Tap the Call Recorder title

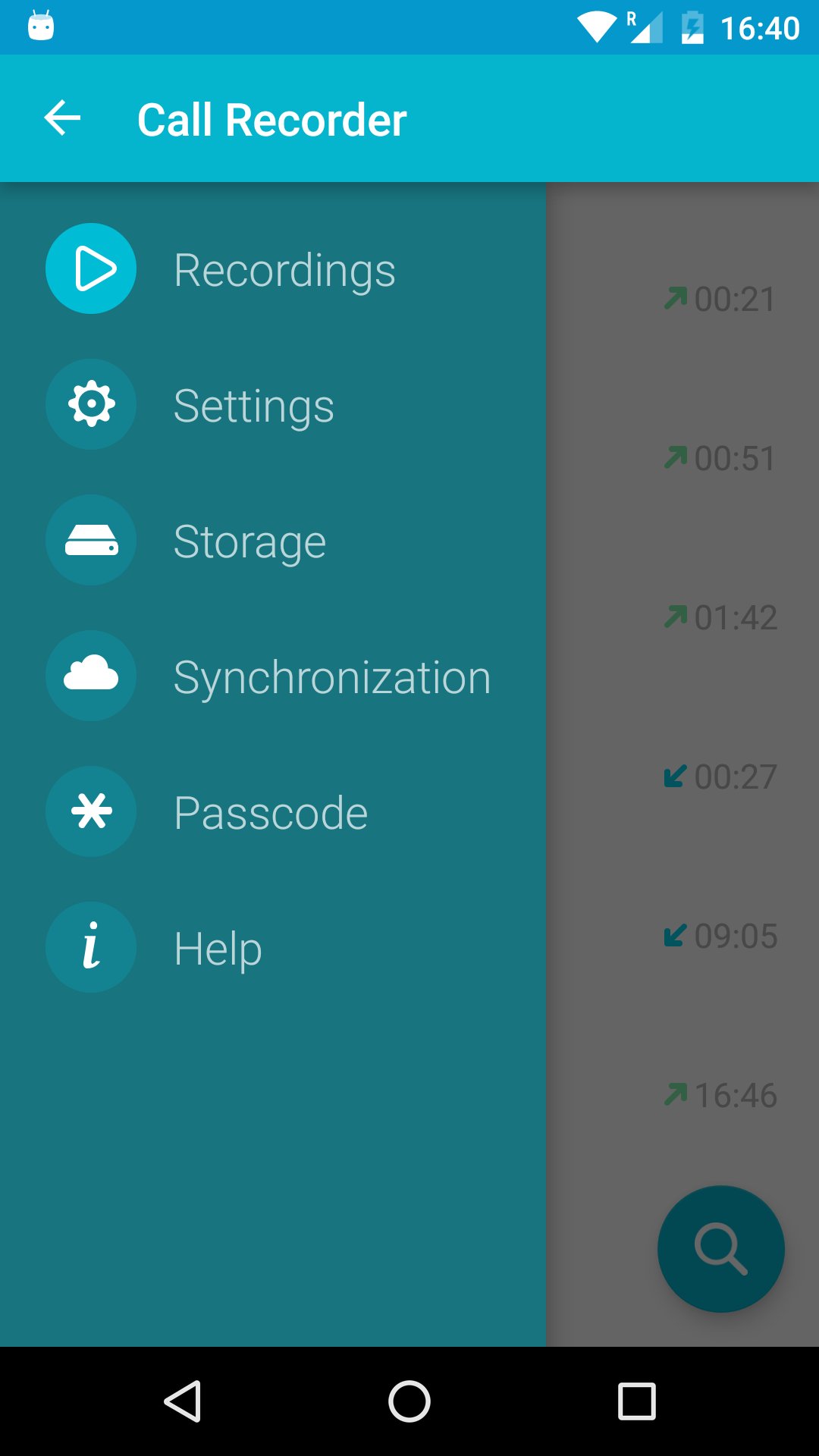[x=271, y=120]
